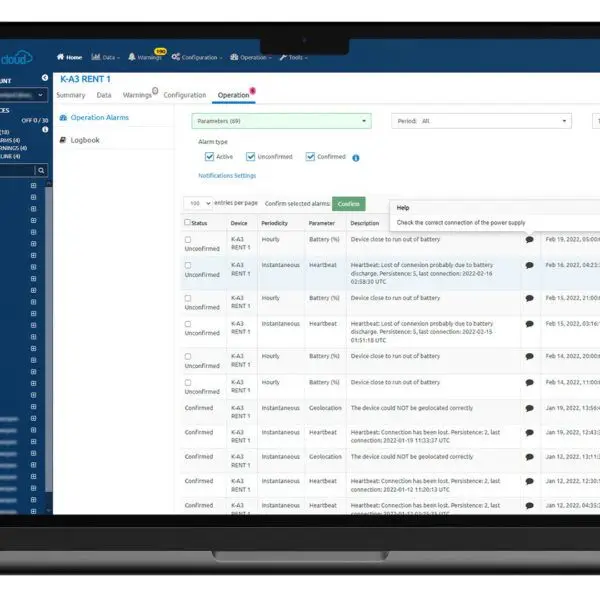The image size is (600, 600).
Task: Toggle the select-all Status header checkbox
Action: (x=187, y=222)
